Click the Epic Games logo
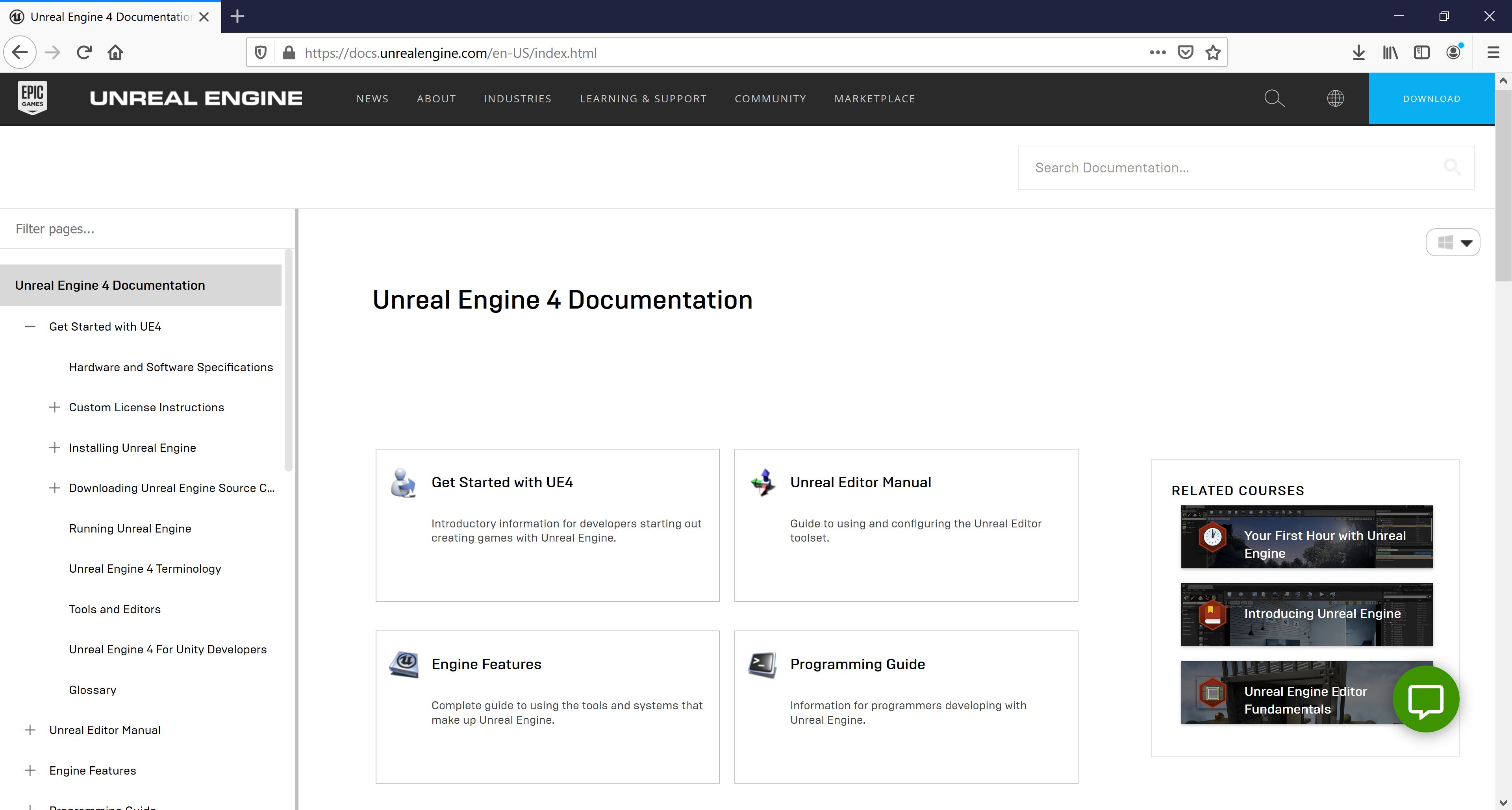Viewport: 1512px width, 810px height. (32, 98)
